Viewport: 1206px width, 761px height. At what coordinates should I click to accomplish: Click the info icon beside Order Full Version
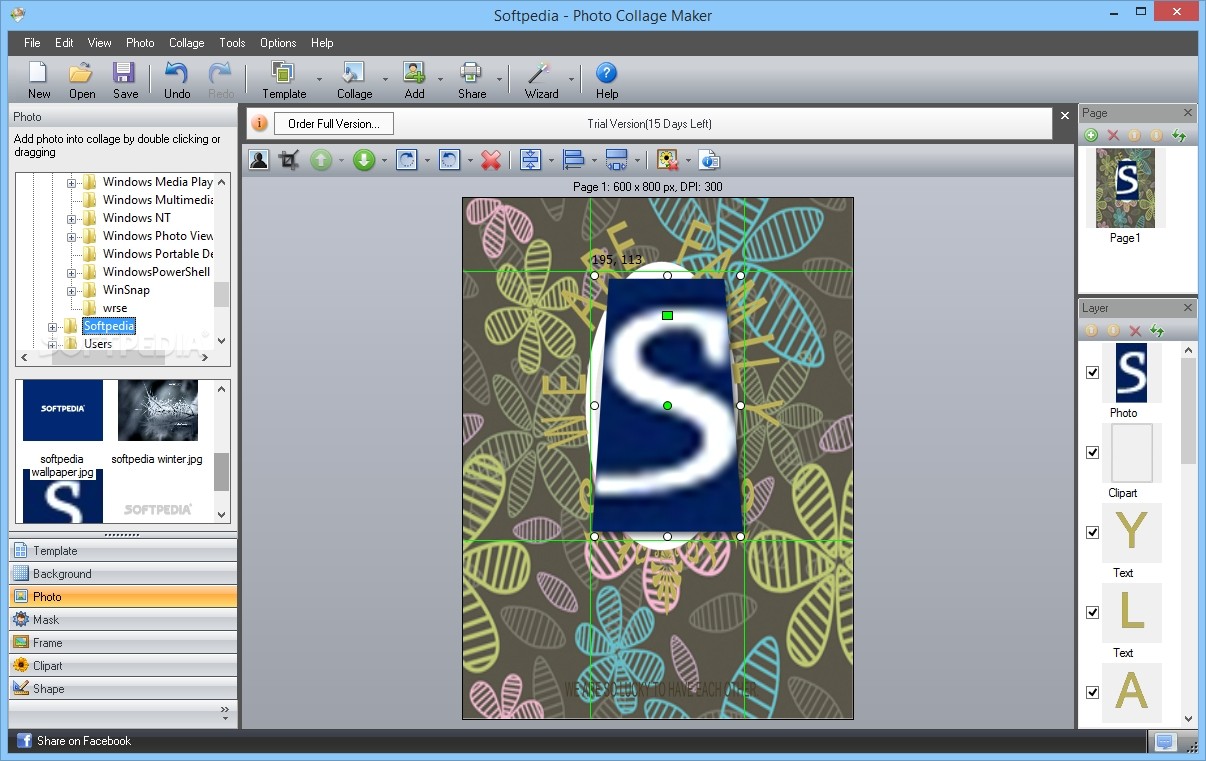pyautogui.click(x=260, y=123)
